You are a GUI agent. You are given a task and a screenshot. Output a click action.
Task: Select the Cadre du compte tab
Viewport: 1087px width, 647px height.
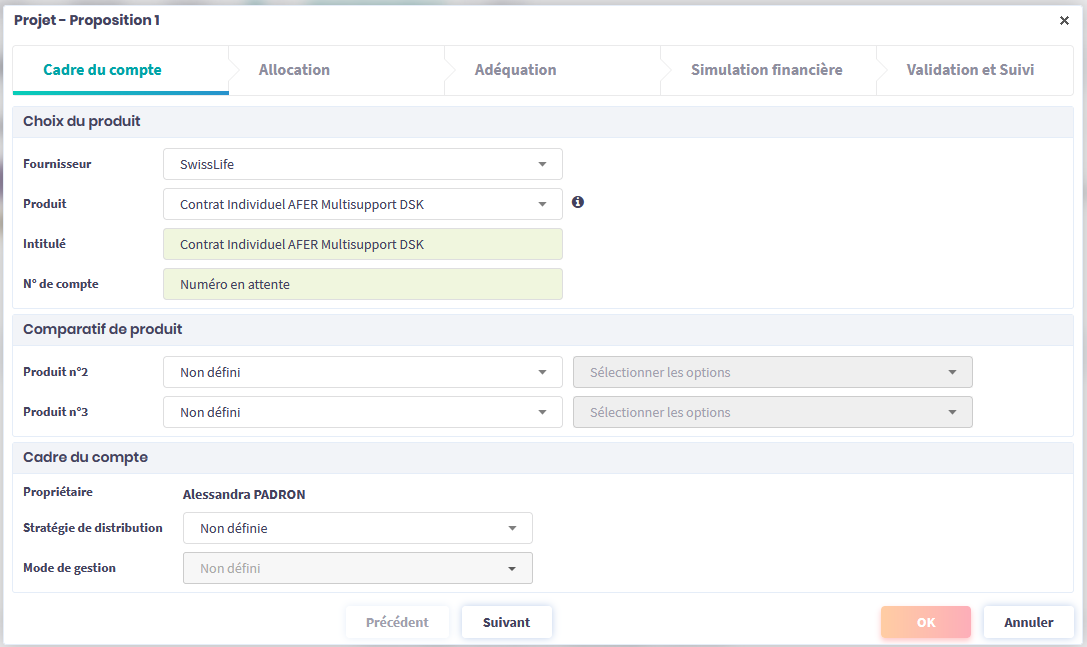tap(102, 70)
